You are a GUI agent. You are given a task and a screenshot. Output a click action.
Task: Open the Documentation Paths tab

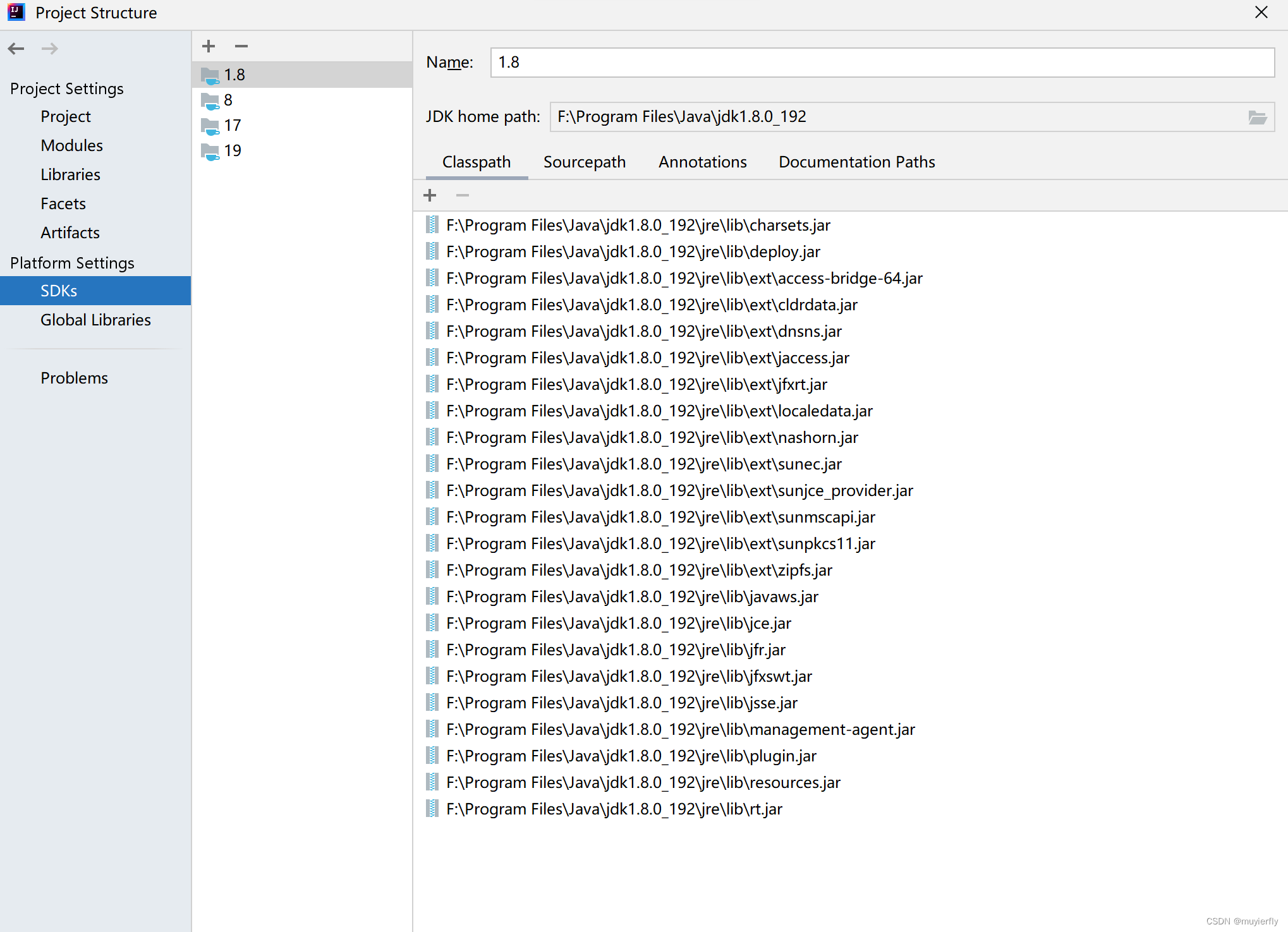[856, 162]
